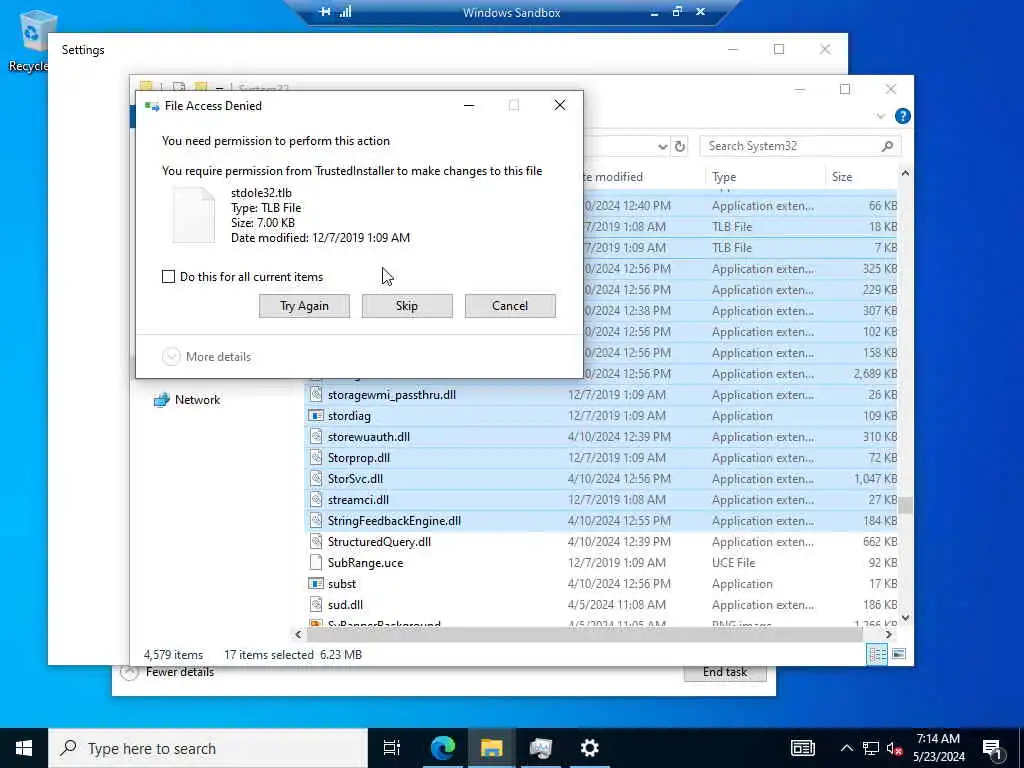Switch to Large icons view layout
Viewport: 1024px width, 768px height.
tap(899, 654)
